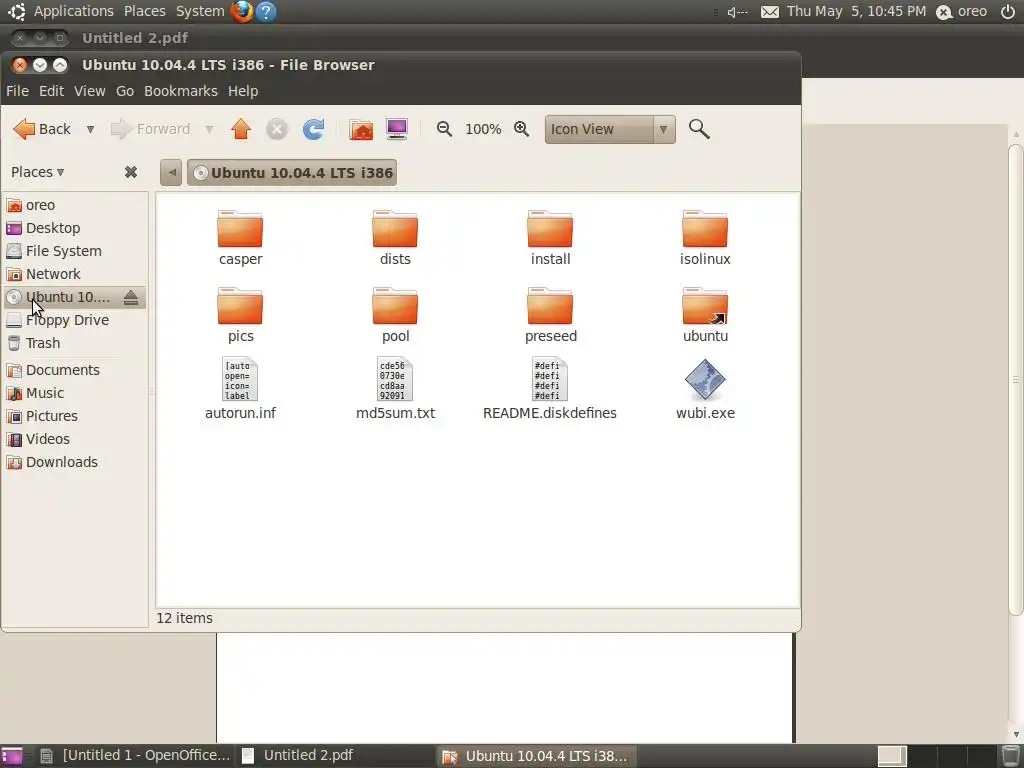1024x768 pixels.
Task: Select the md5sum.txt file icon
Action: pyautogui.click(x=395, y=379)
